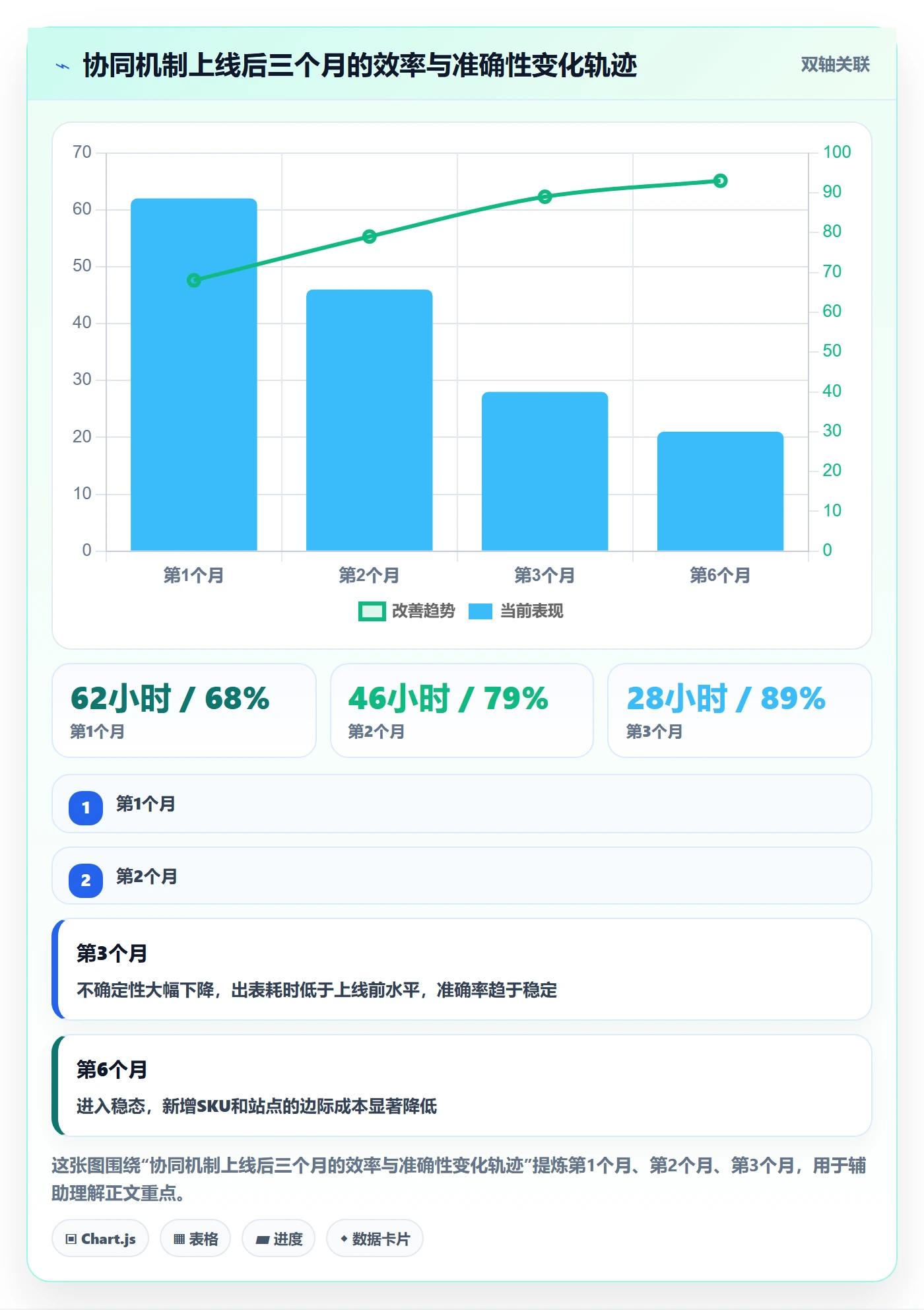Screen dimensions: 924x1310
Task: Click the 数据卡片 tag
Action: point(375,1239)
